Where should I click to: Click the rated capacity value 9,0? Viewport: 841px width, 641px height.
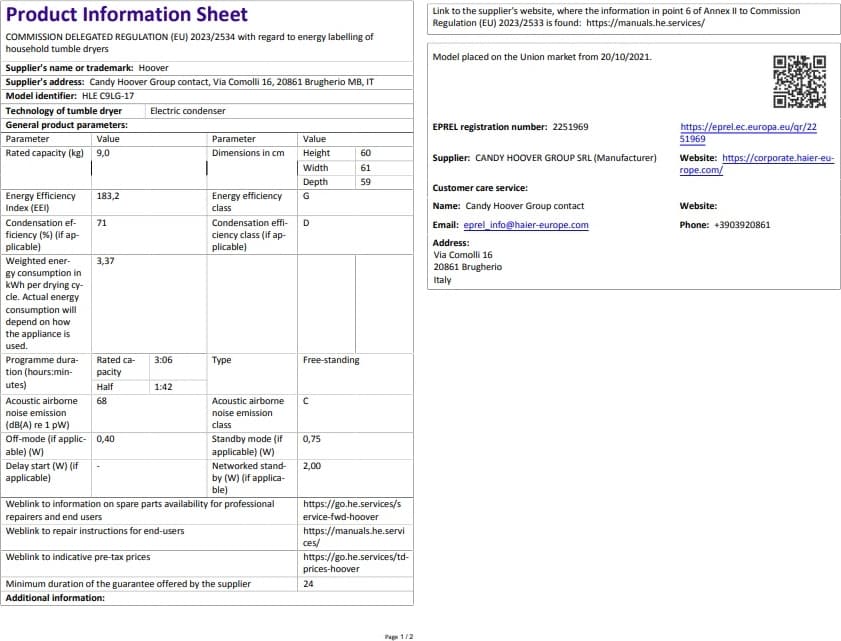click(x=104, y=153)
